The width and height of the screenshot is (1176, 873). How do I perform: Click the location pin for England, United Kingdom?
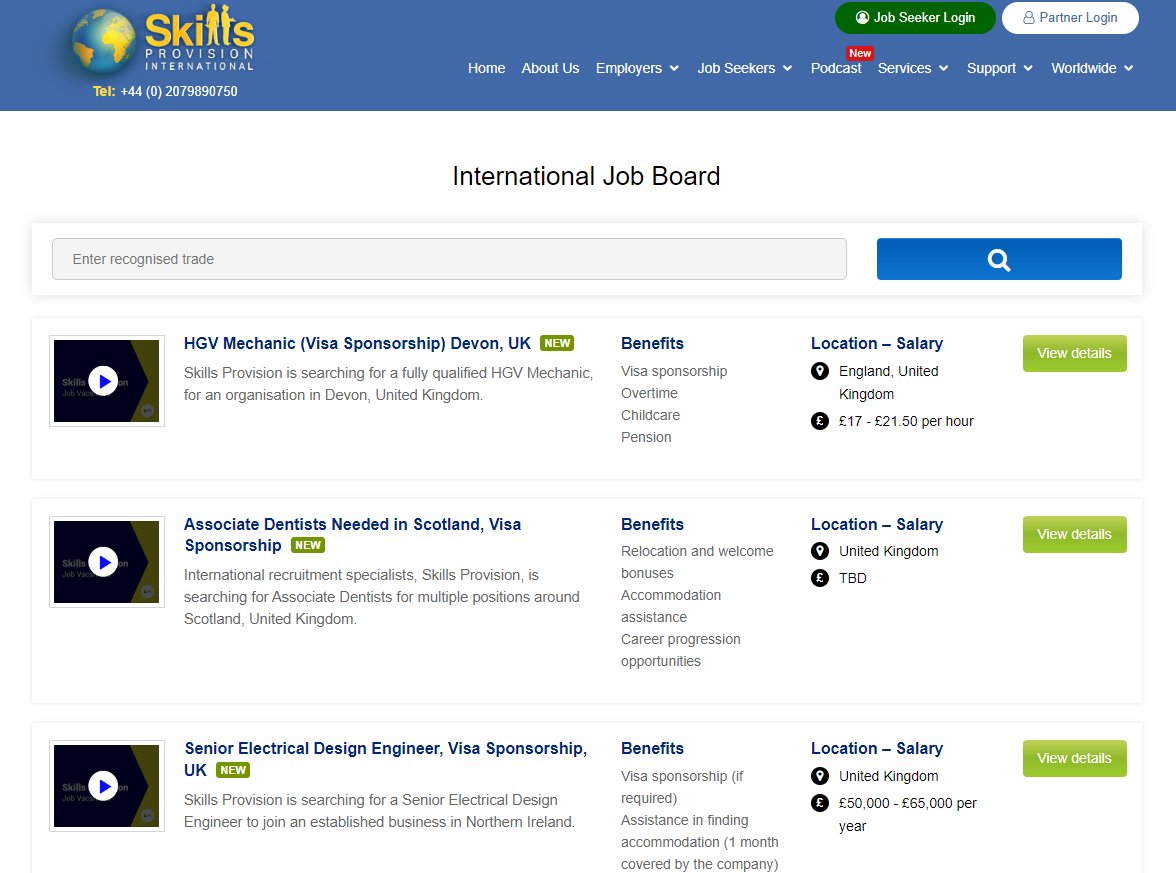tap(820, 371)
